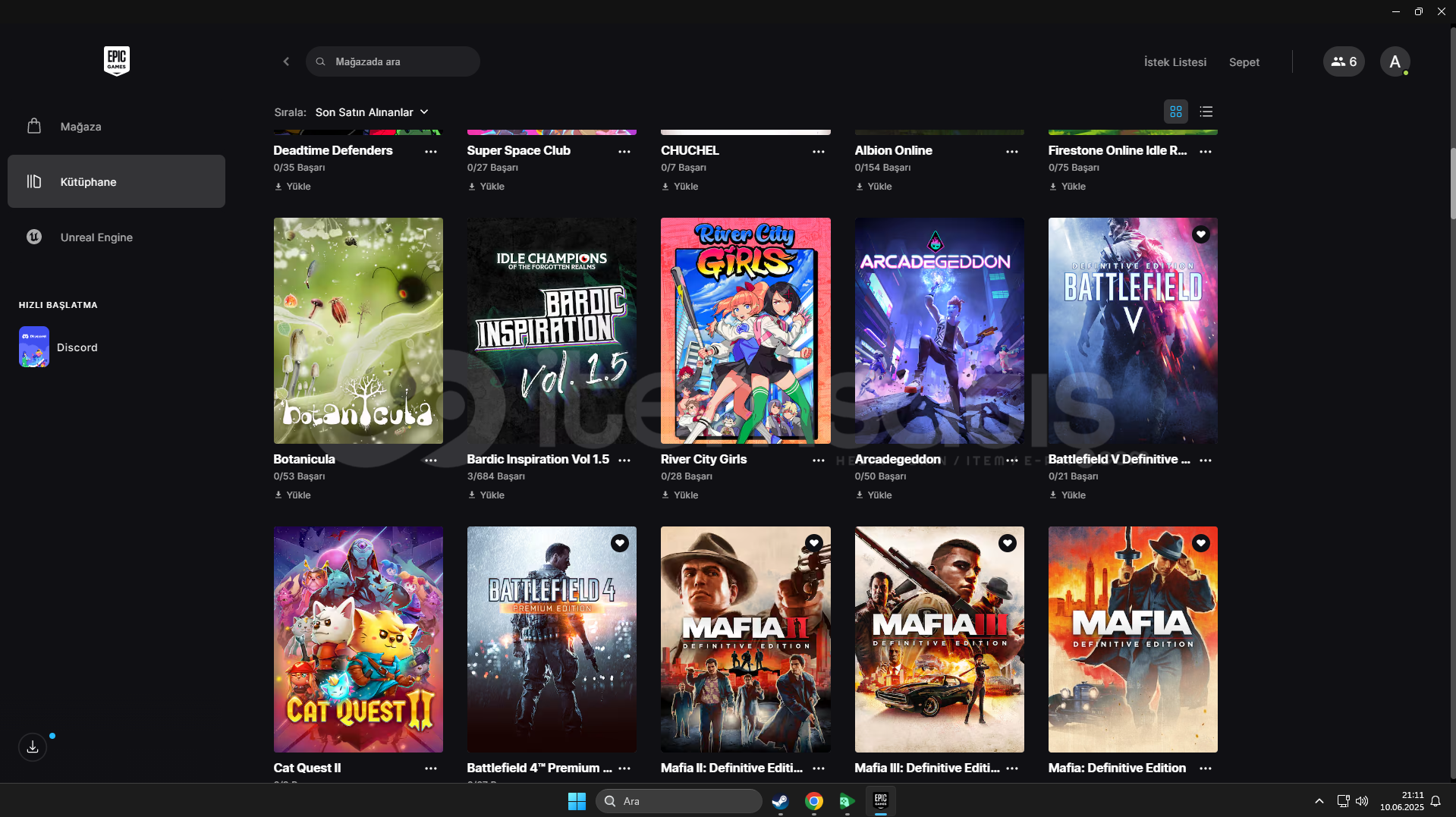This screenshot has height=817, width=1456.
Task: Switch to grid view
Action: click(x=1176, y=112)
